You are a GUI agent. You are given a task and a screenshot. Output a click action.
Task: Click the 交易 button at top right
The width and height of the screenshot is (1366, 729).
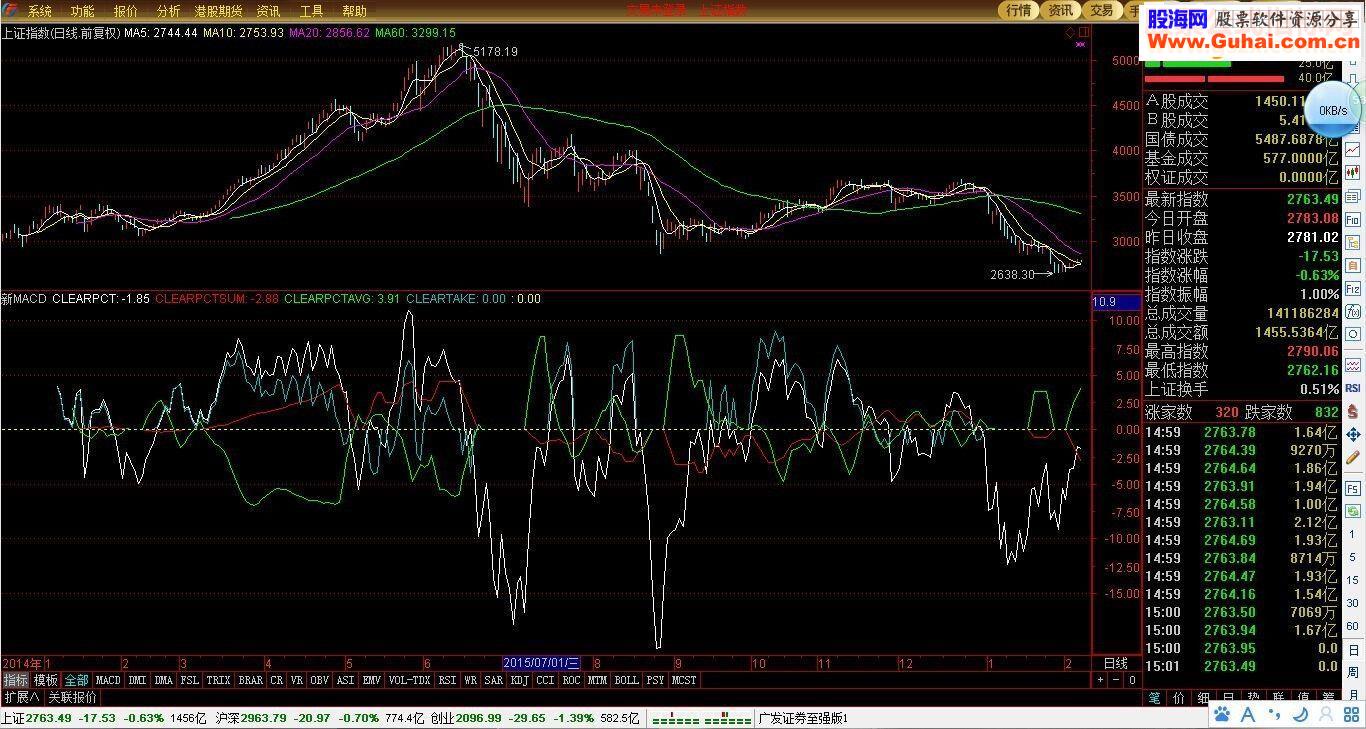pyautogui.click(x=1101, y=10)
